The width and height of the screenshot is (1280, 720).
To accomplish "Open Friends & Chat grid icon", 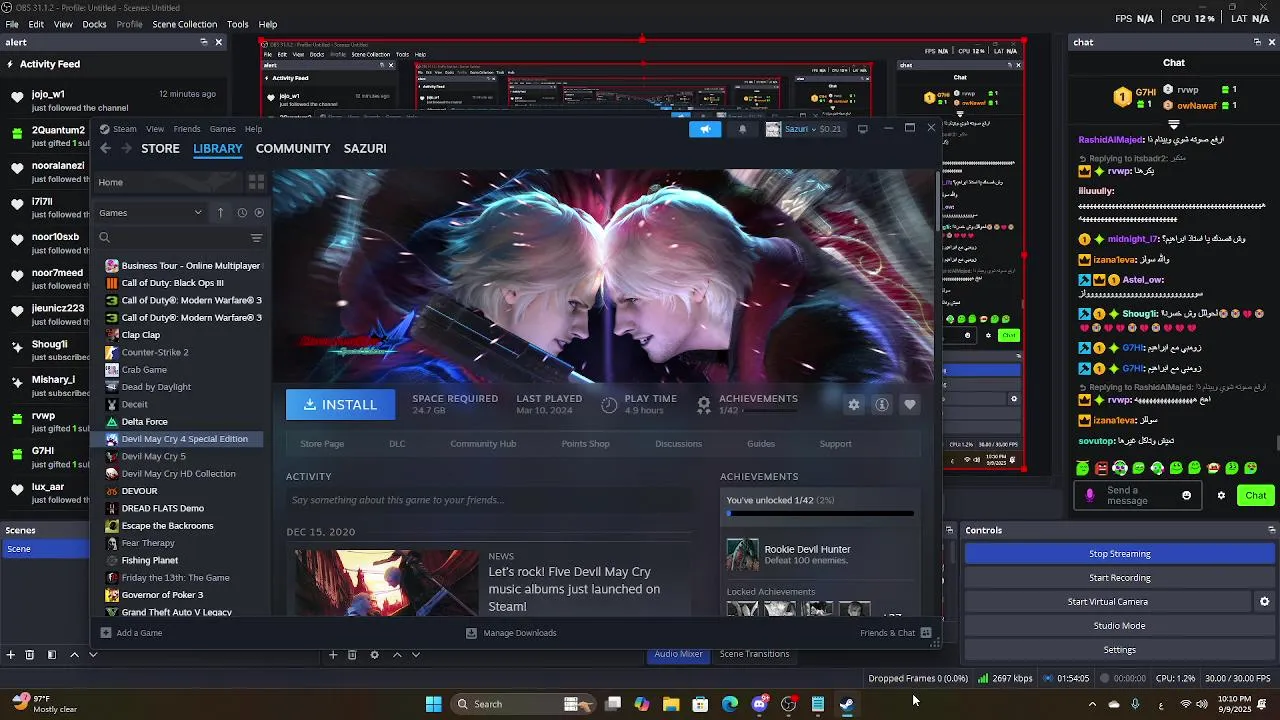I will pos(926,632).
